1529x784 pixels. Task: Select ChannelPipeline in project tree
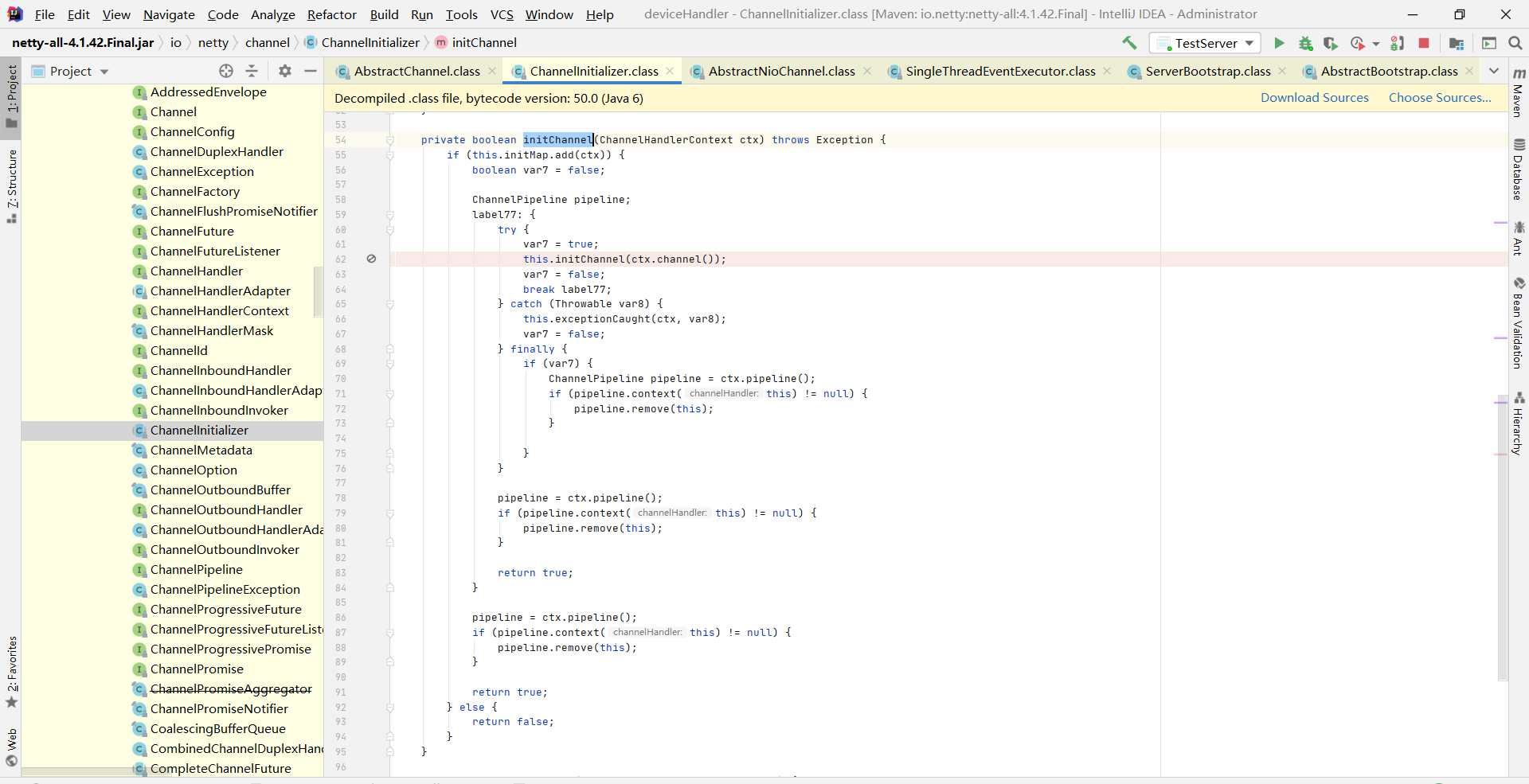[x=196, y=569]
